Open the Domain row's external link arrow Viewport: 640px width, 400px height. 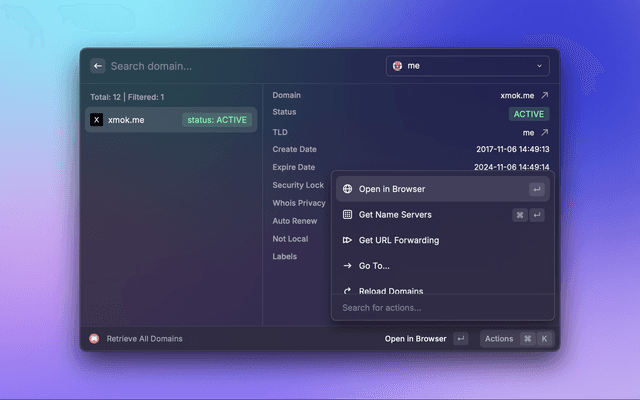[x=544, y=96]
